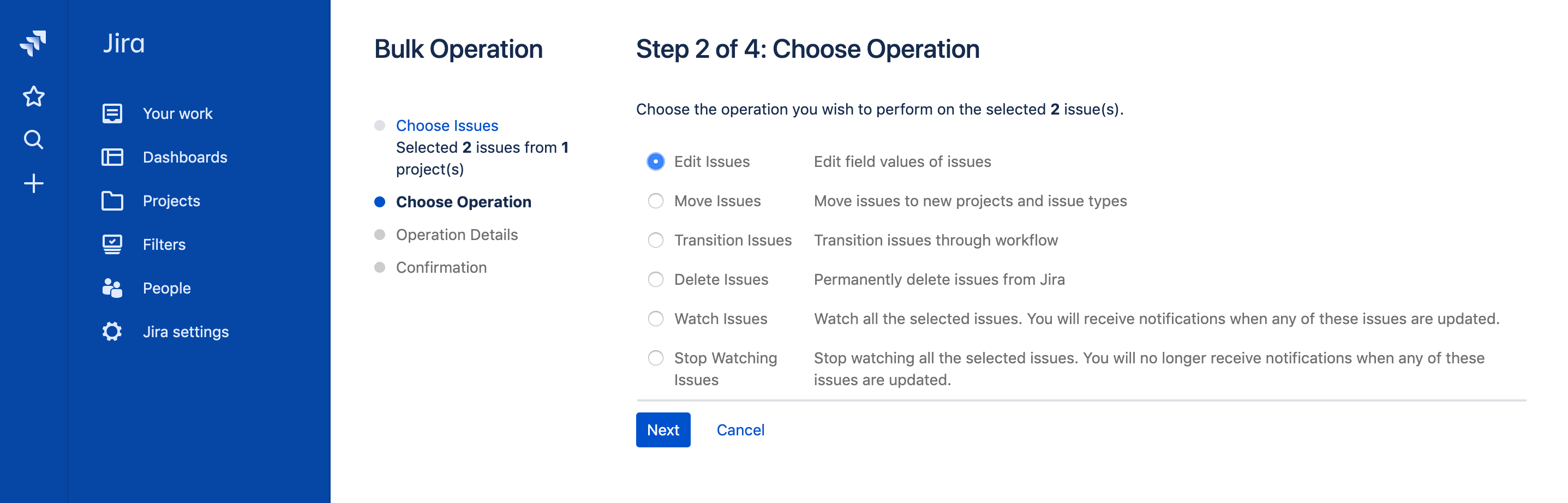This screenshot has height=503, width=1568.
Task: Click the Dashboards icon
Action: (112, 157)
